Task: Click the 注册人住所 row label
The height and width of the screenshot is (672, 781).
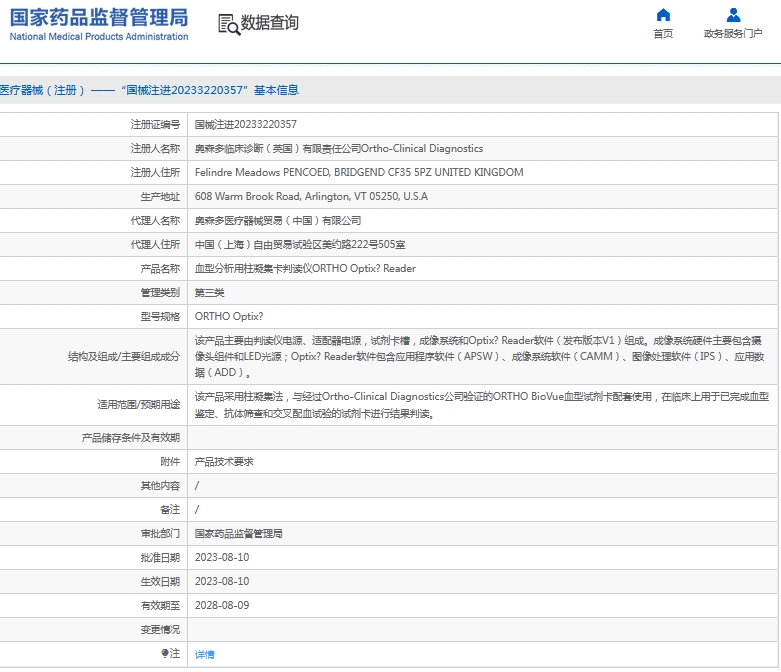Action: pyautogui.click(x=155, y=172)
